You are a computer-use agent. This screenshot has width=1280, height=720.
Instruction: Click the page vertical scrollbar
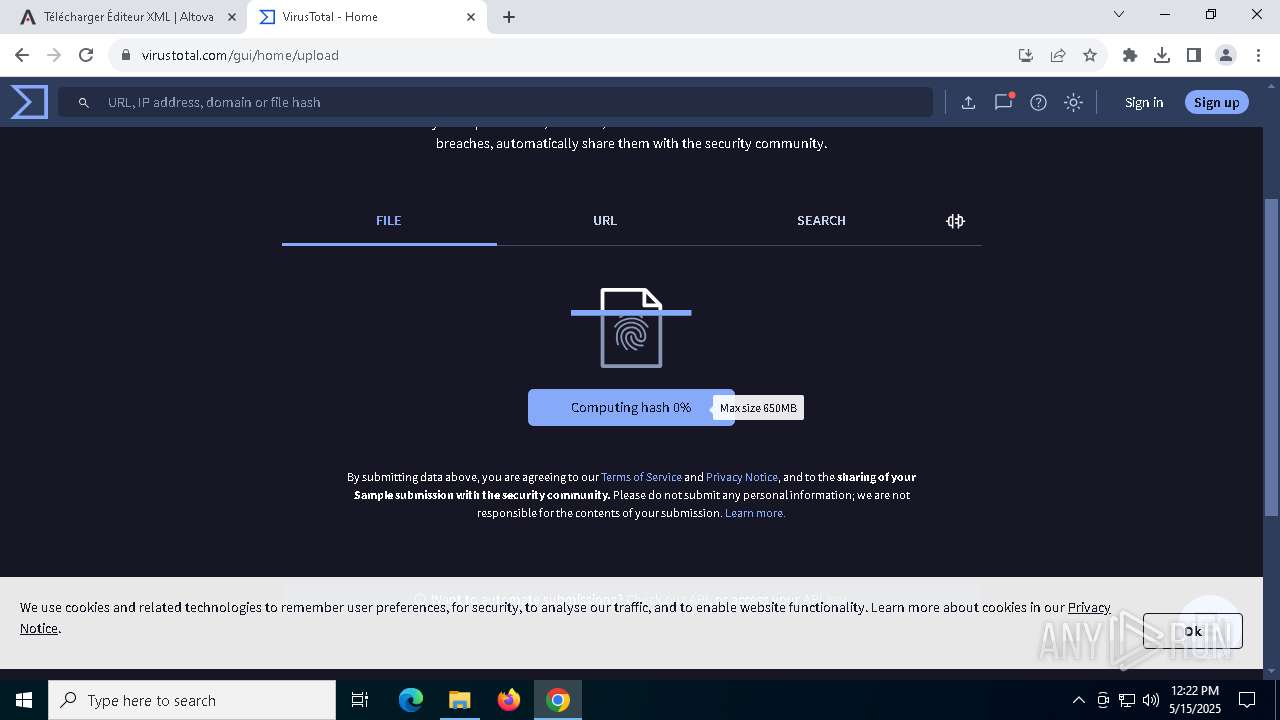pos(1271,357)
